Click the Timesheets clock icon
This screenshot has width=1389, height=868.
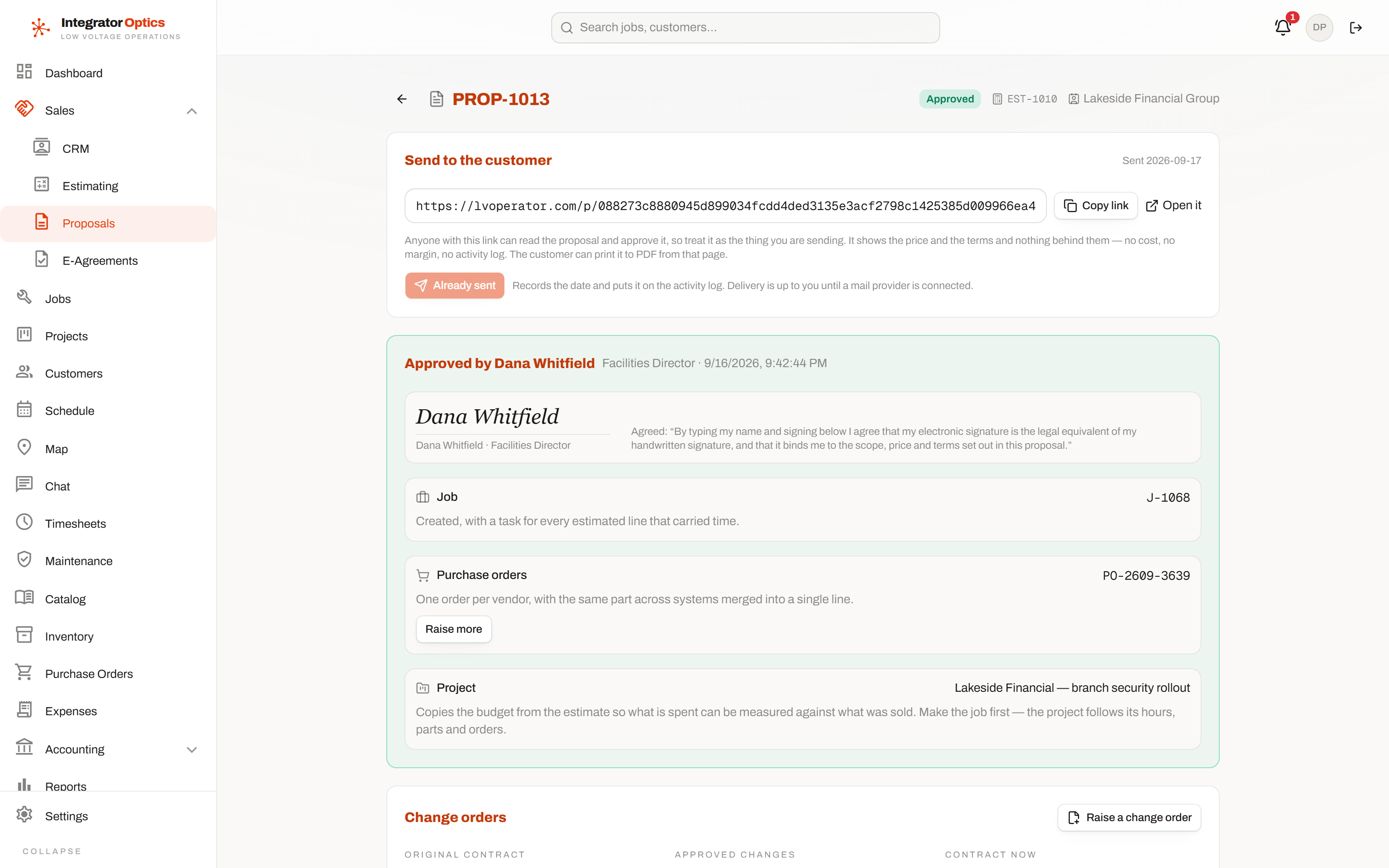[24, 521]
